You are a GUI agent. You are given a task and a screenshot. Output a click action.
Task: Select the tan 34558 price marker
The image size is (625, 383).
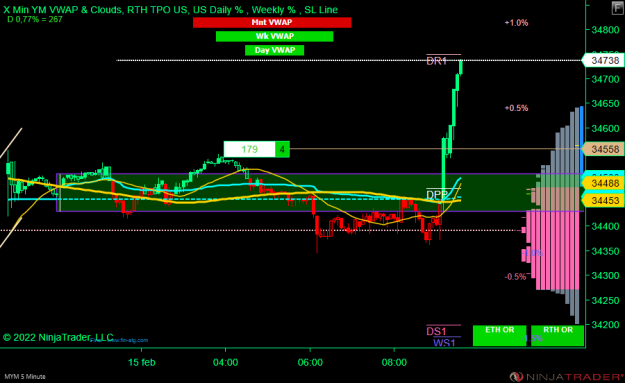[x=604, y=149]
